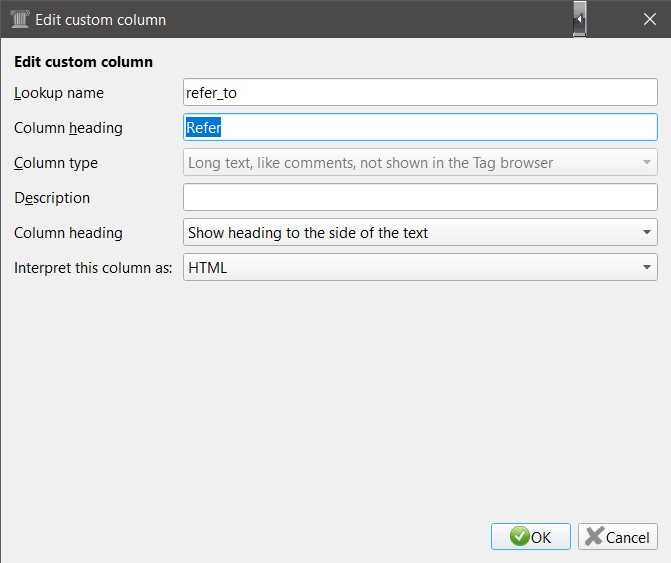Click the calibre library icon in title bar
This screenshot has height=563, width=671.
[x=18, y=19]
